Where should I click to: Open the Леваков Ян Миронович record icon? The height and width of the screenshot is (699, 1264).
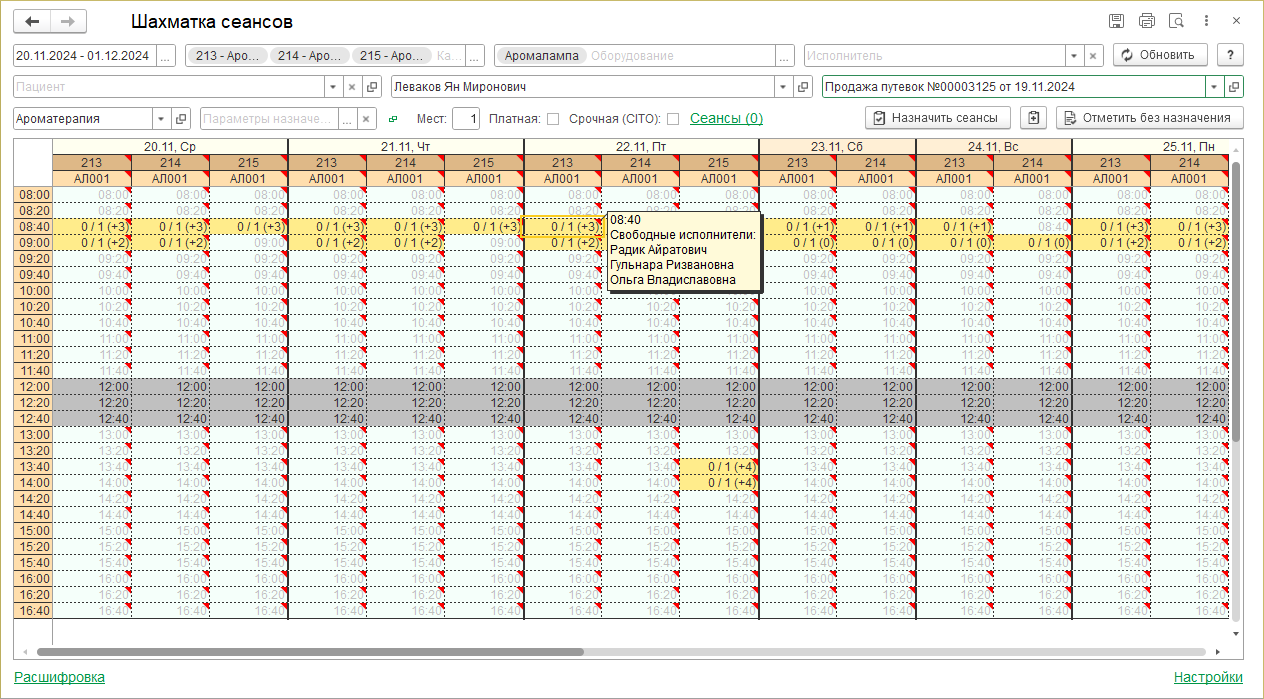(x=804, y=87)
